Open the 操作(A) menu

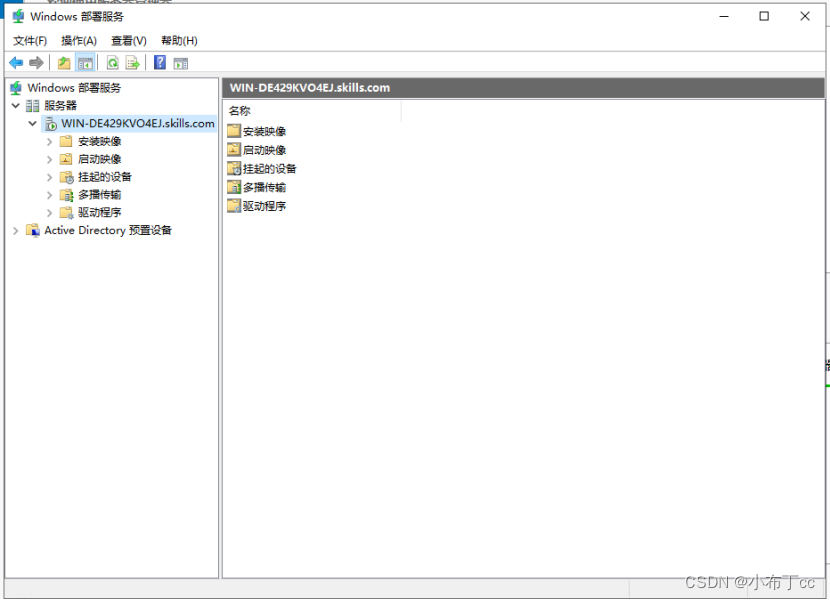(x=79, y=41)
